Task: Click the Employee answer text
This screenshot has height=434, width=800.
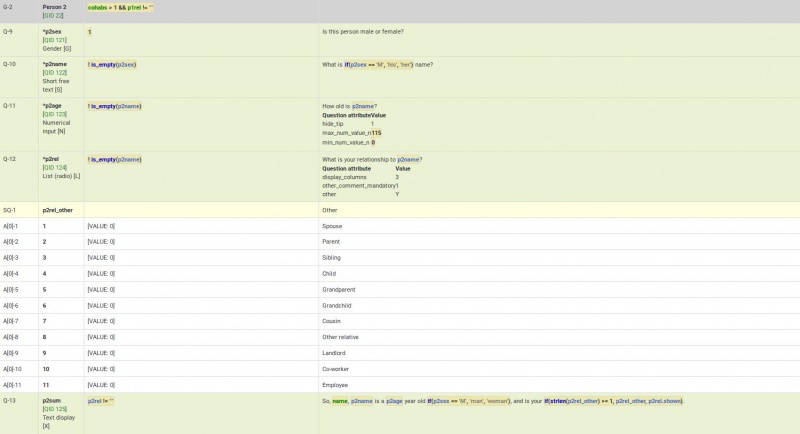Action: click(334, 385)
